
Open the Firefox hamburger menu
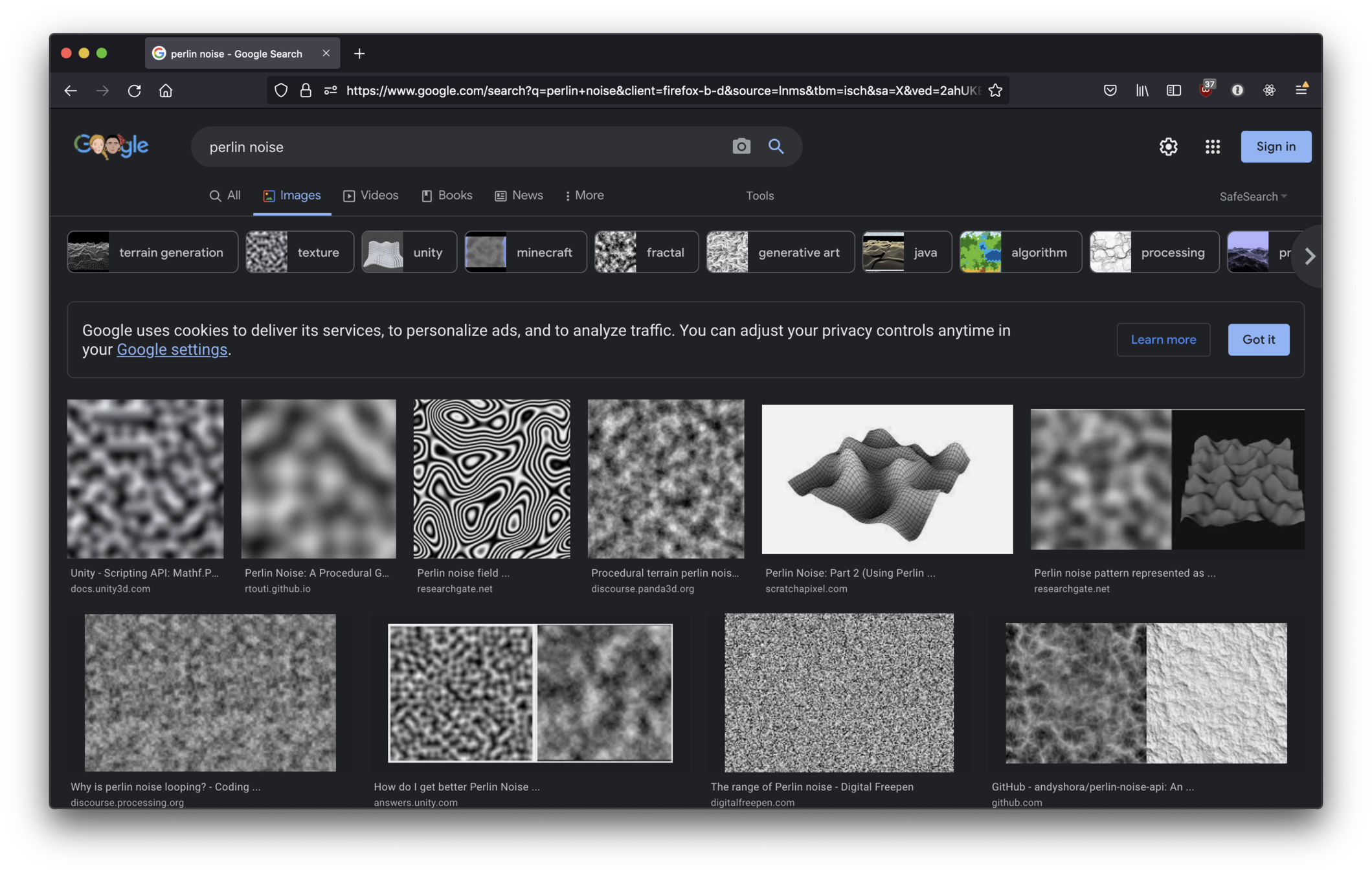coord(1301,91)
